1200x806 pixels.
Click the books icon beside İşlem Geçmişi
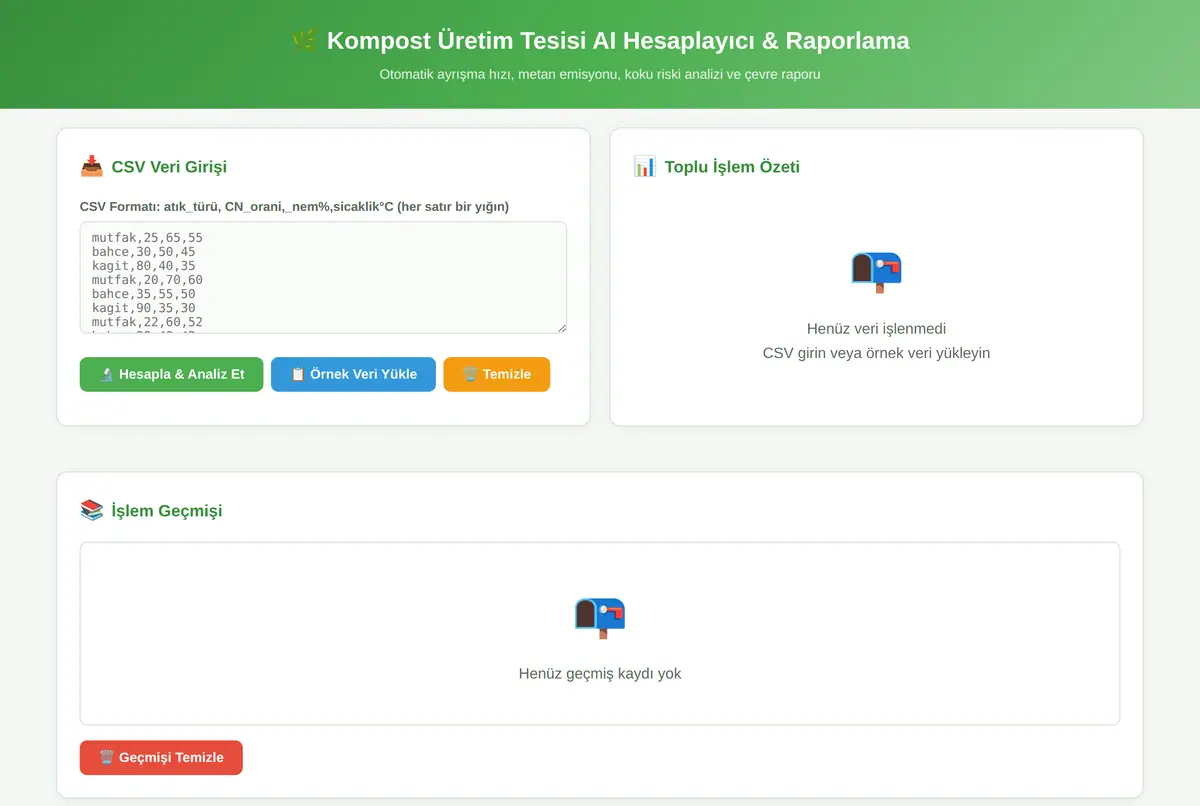coord(91,510)
